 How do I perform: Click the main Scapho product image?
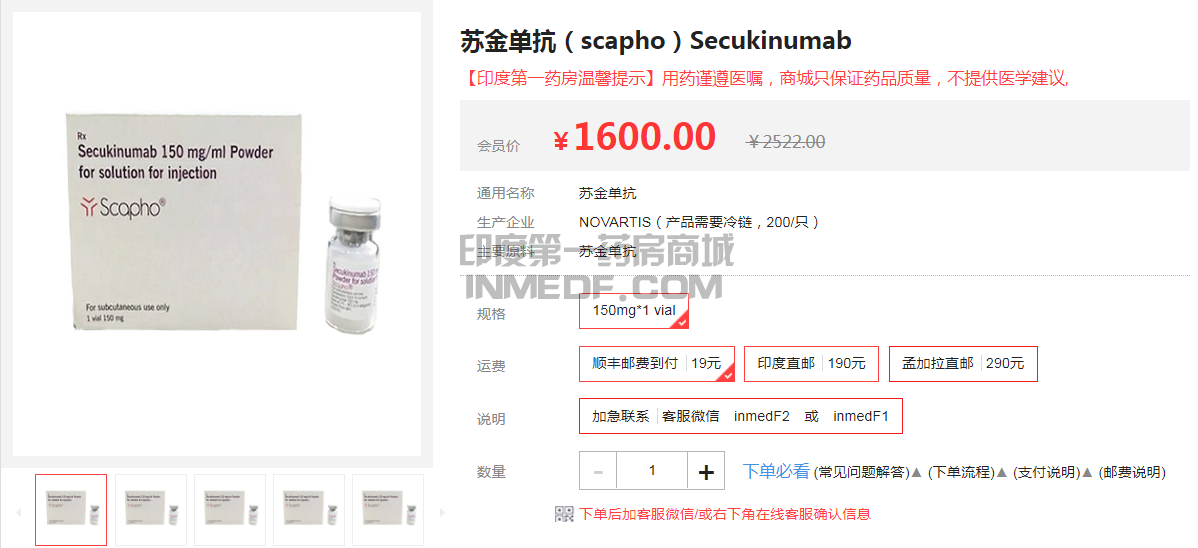click(217, 234)
